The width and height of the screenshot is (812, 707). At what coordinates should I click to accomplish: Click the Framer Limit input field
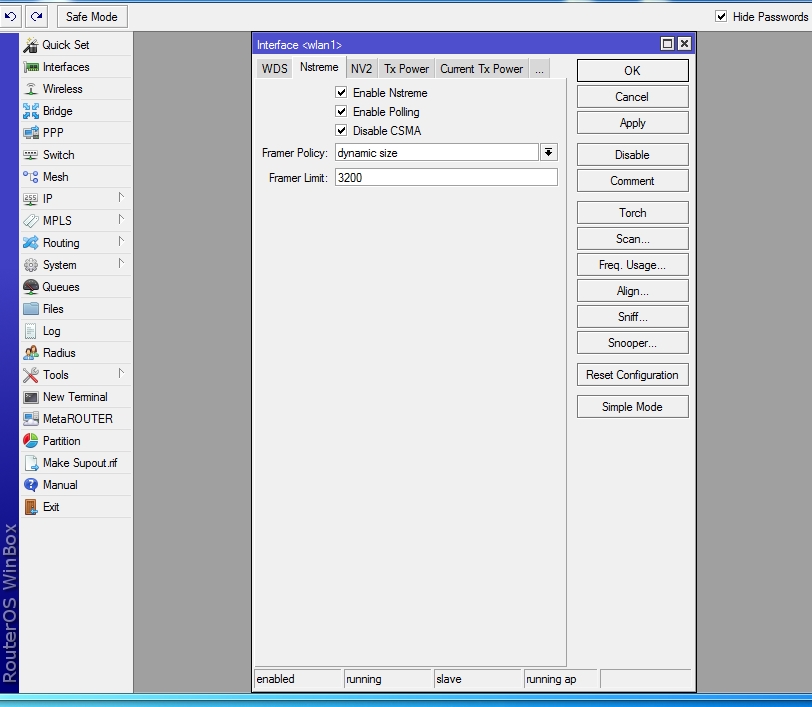click(446, 177)
